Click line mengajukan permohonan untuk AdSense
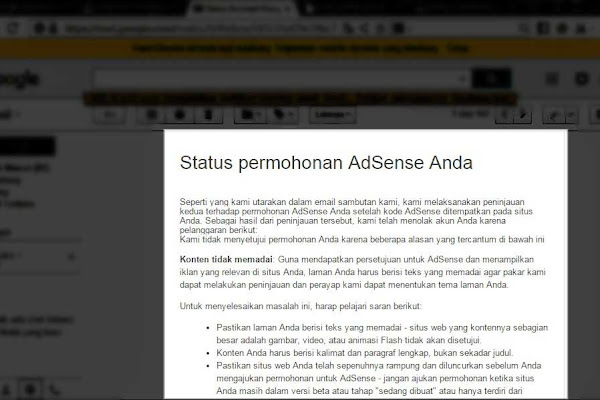Image resolution: width=600 pixels, height=400 pixels. [x=375, y=378]
